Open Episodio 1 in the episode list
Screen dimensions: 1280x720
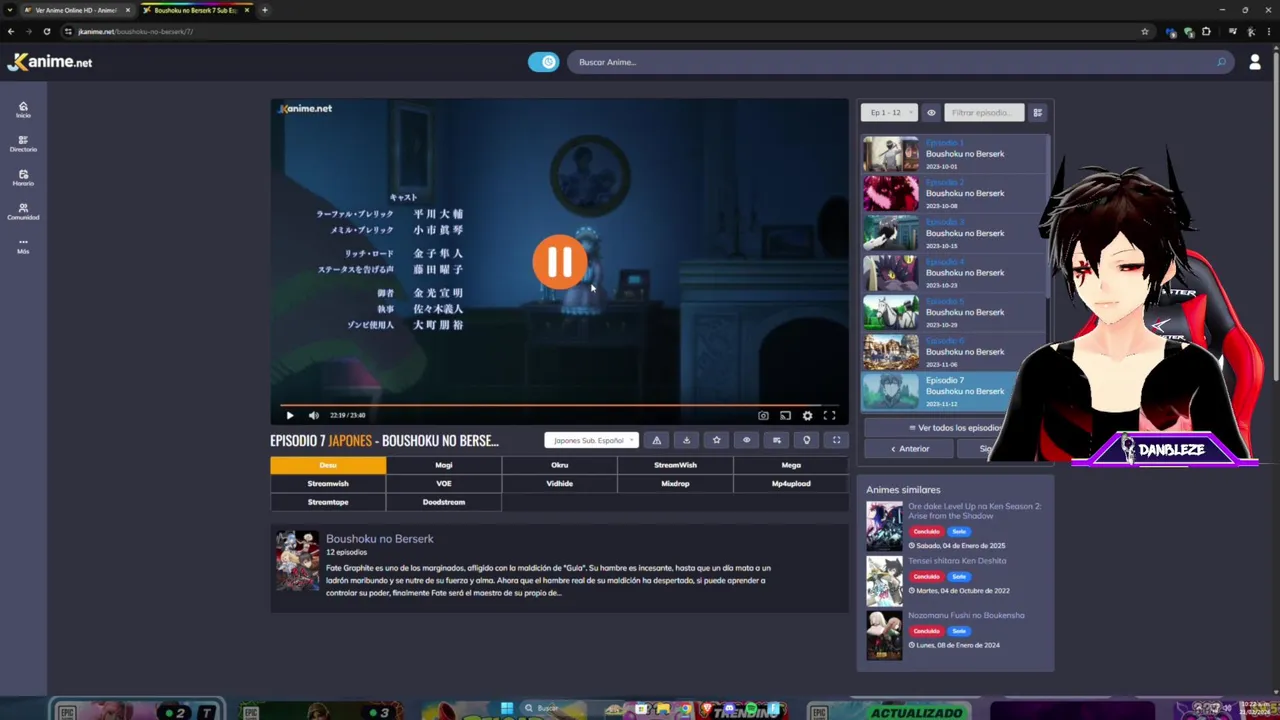click(x=953, y=154)
